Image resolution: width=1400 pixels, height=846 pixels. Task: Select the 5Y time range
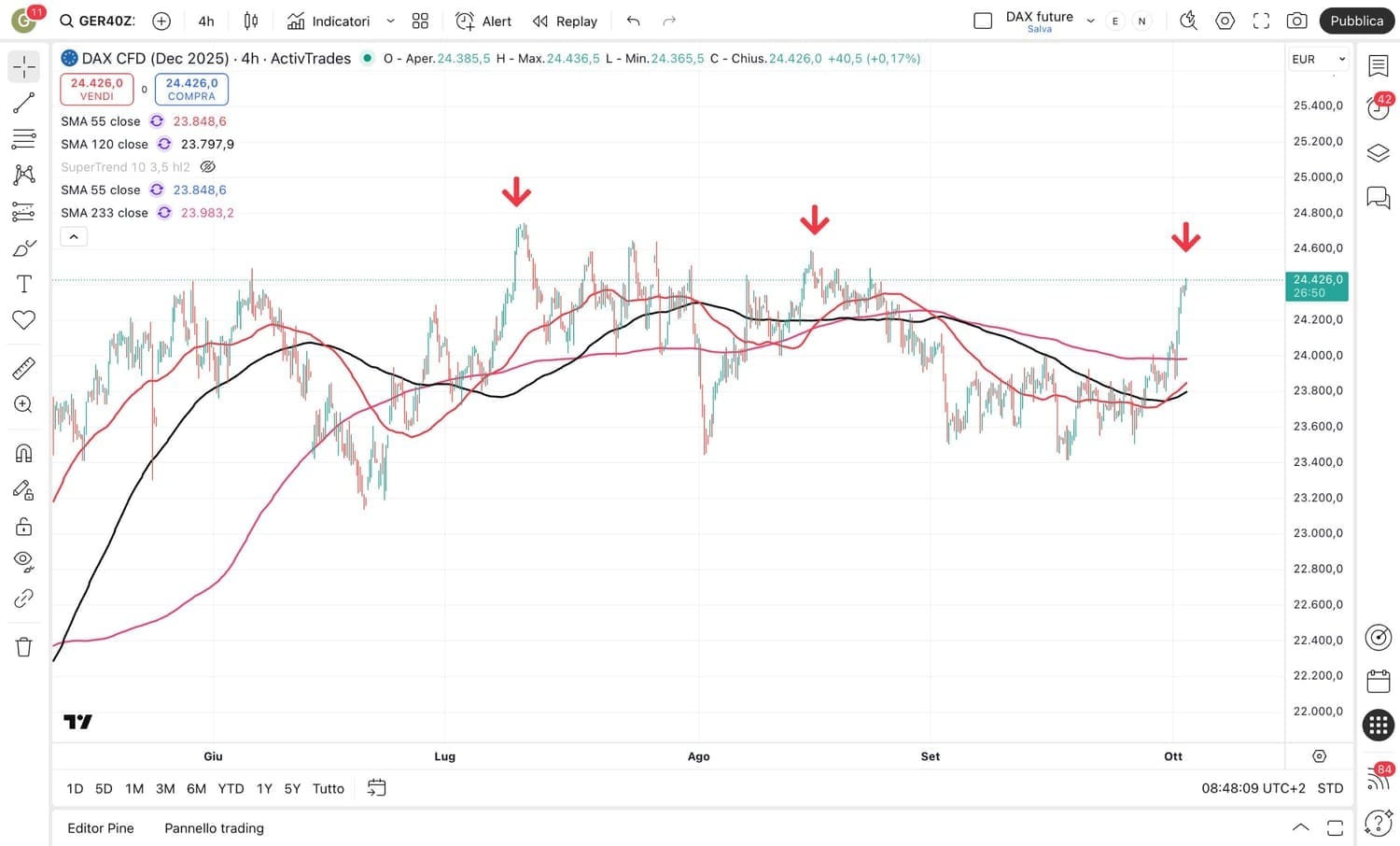point(292,788)
